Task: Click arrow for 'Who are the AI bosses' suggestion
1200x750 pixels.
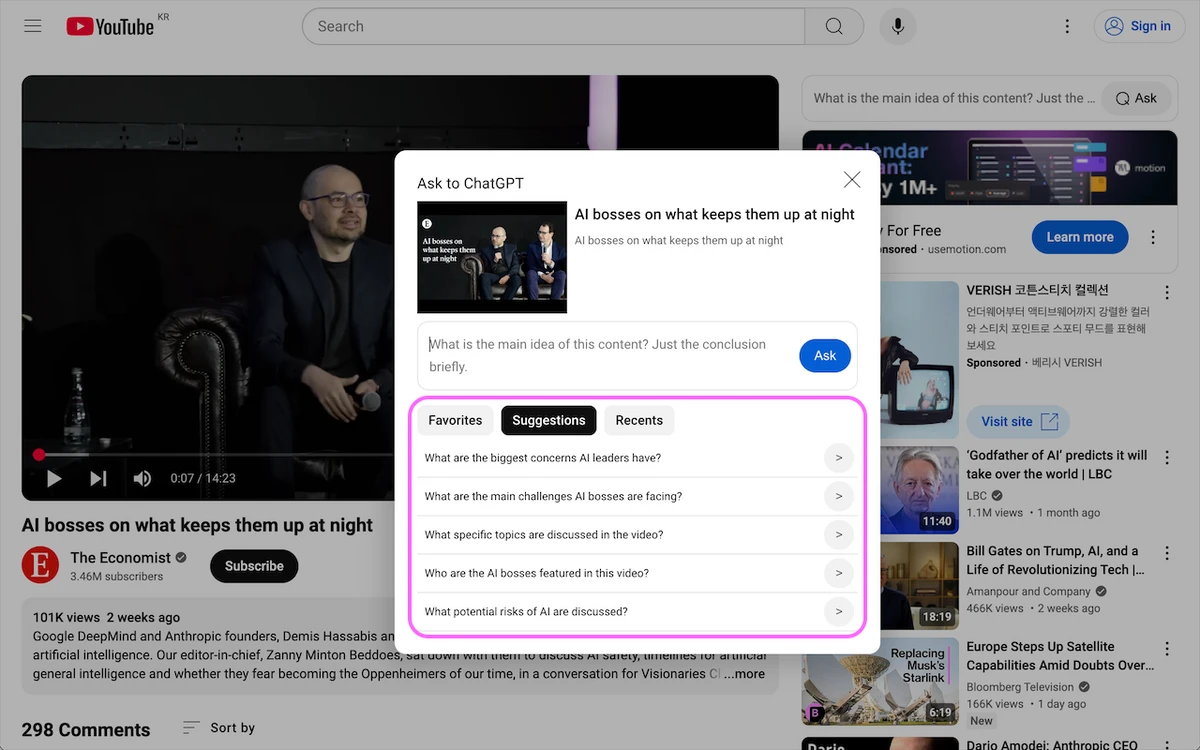Action: pos(838,573)
